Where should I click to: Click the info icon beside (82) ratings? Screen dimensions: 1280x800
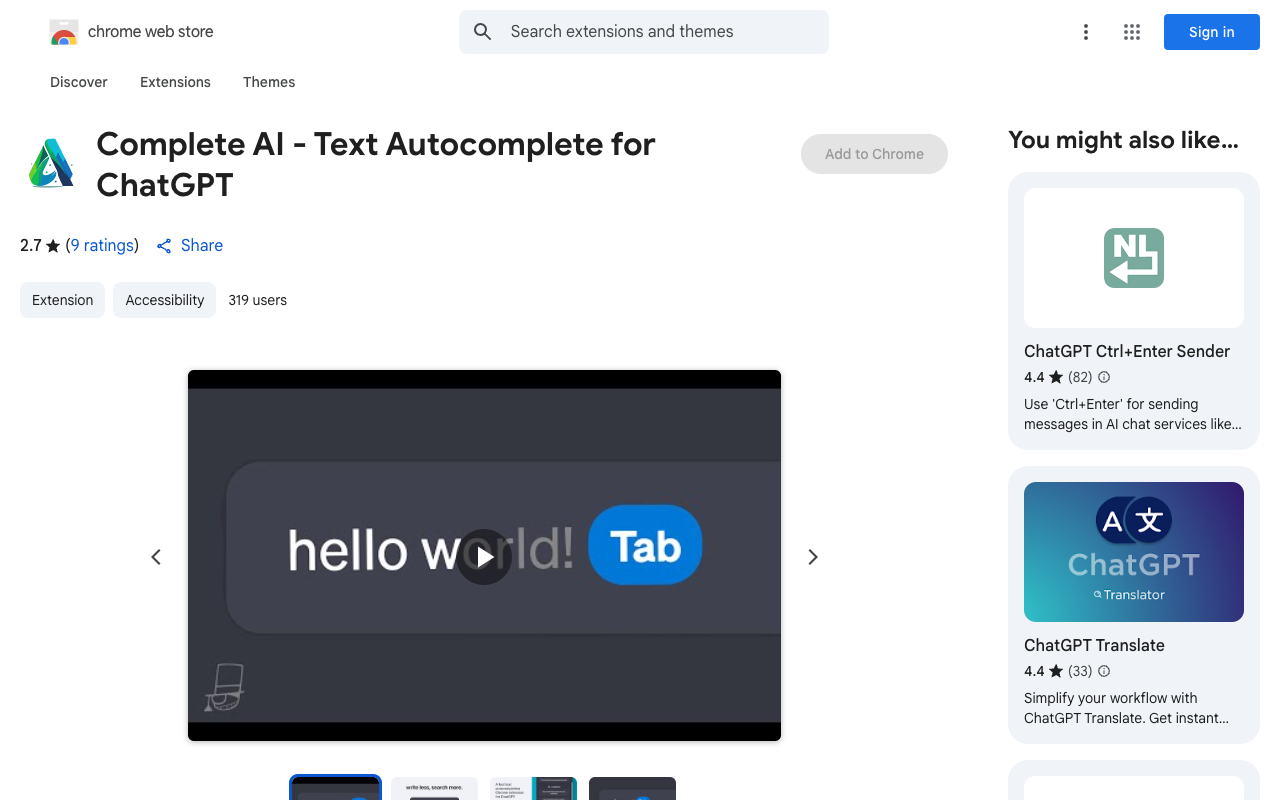[1104, 377]
